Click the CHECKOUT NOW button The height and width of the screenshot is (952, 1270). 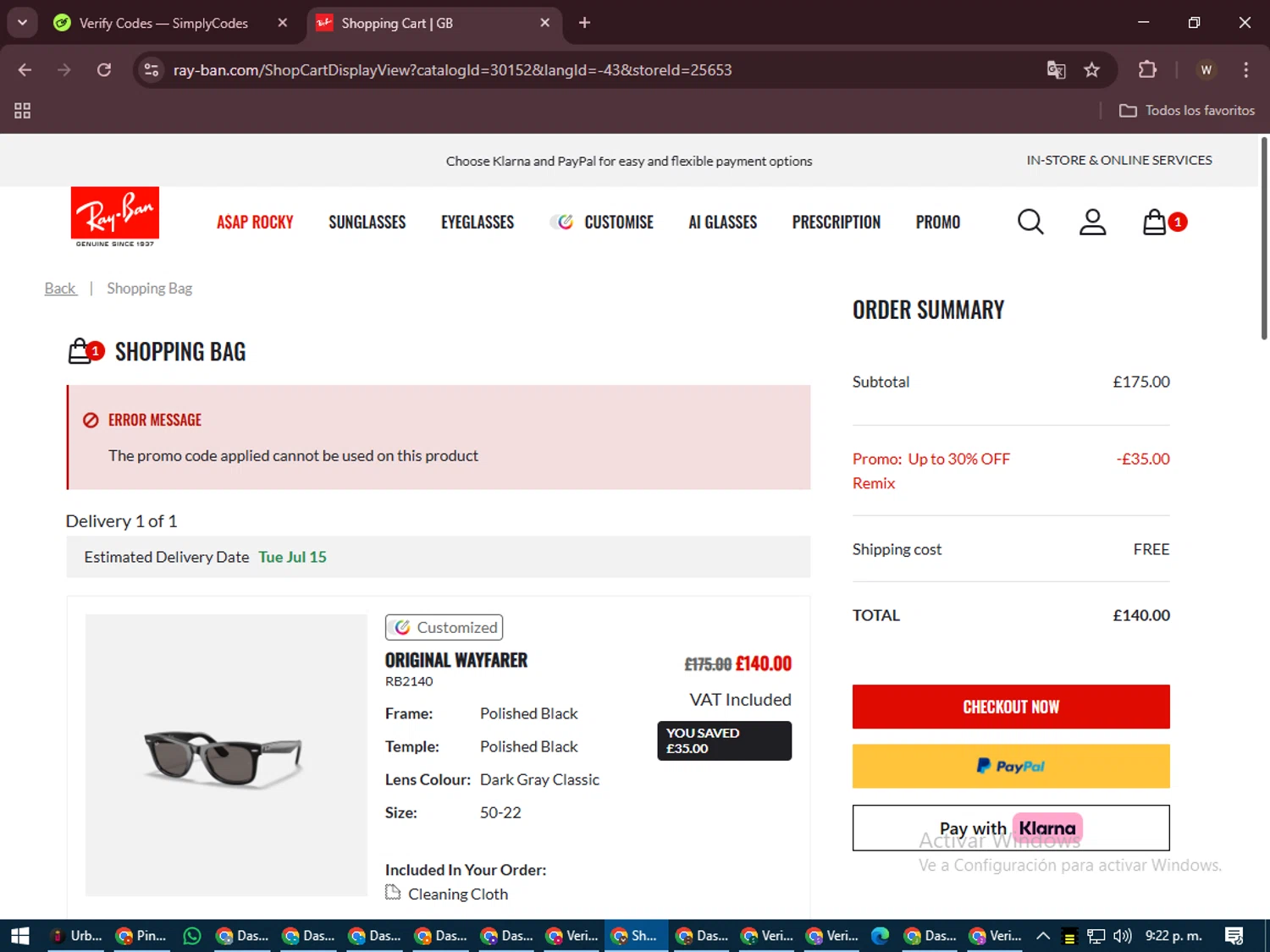click(x=1011, y=707)
